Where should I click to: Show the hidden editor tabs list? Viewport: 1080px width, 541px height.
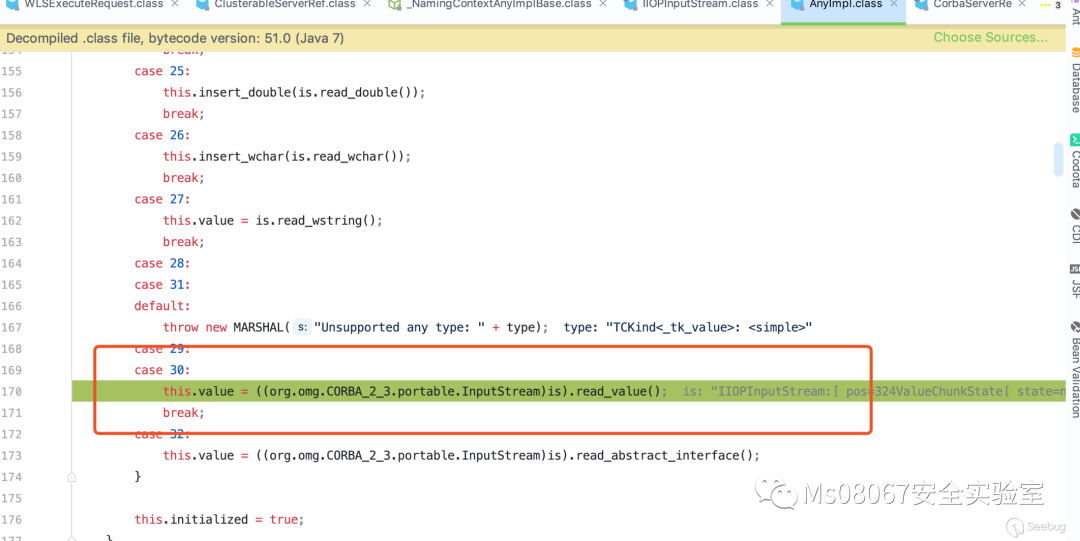(1050, 5)
